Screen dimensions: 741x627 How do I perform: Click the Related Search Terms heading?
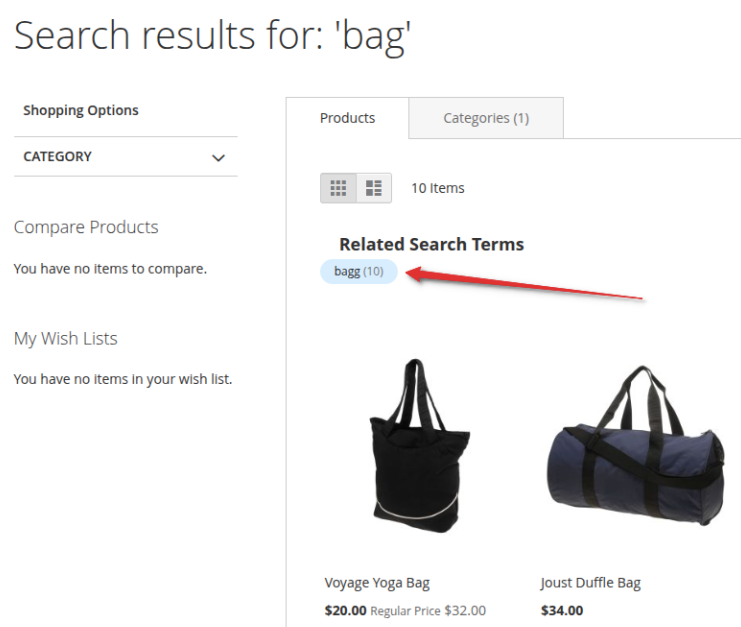431,244
